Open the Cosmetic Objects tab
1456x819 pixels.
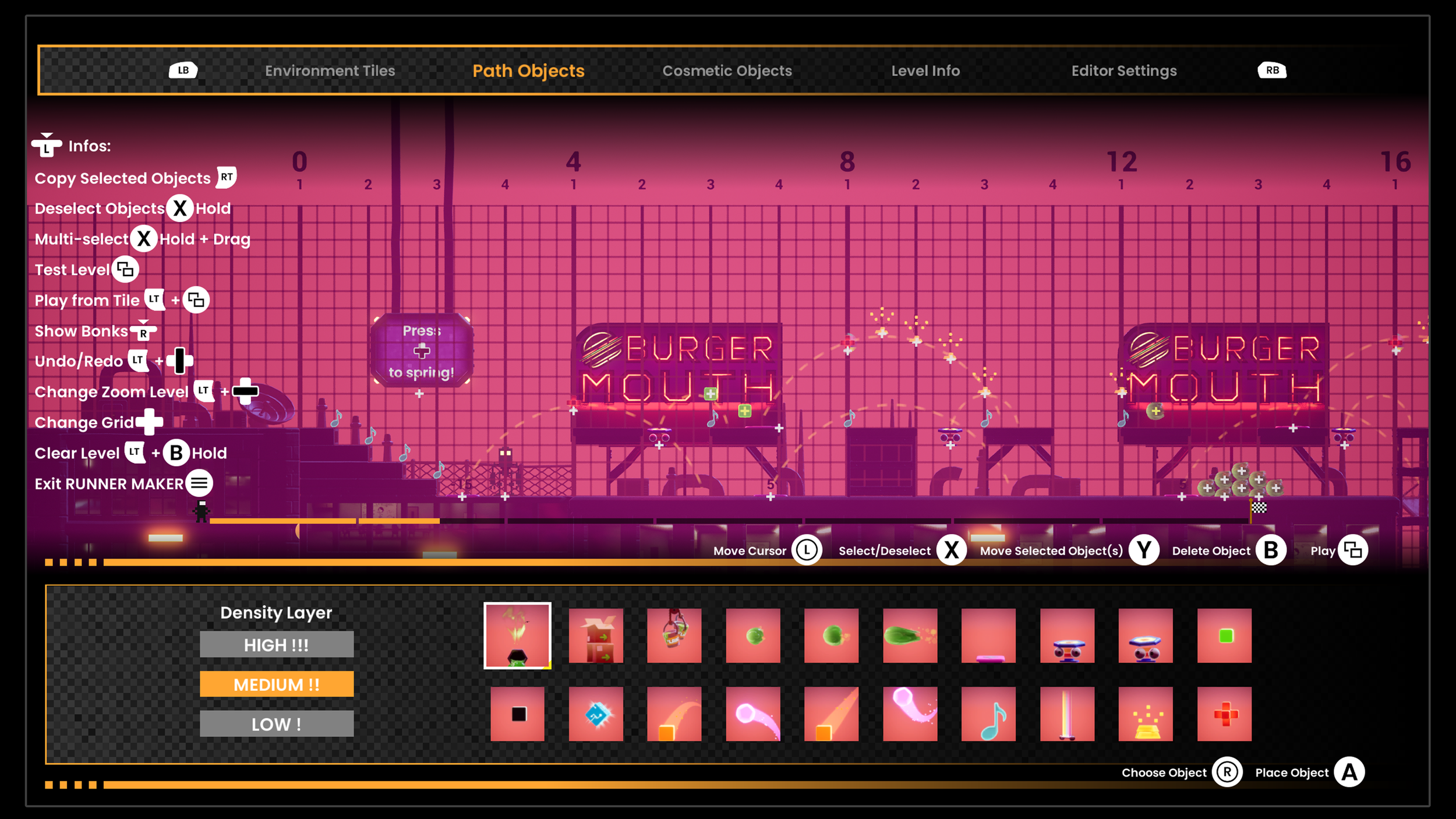727,70
